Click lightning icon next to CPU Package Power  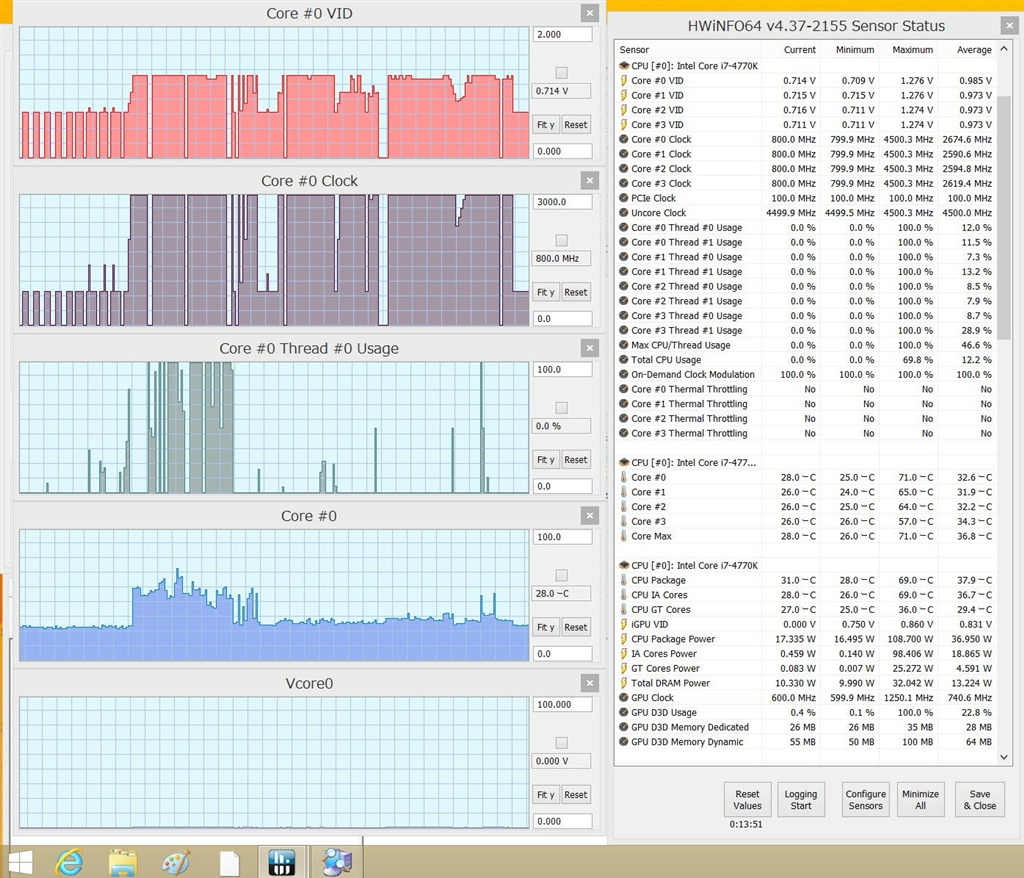(624, 639)
